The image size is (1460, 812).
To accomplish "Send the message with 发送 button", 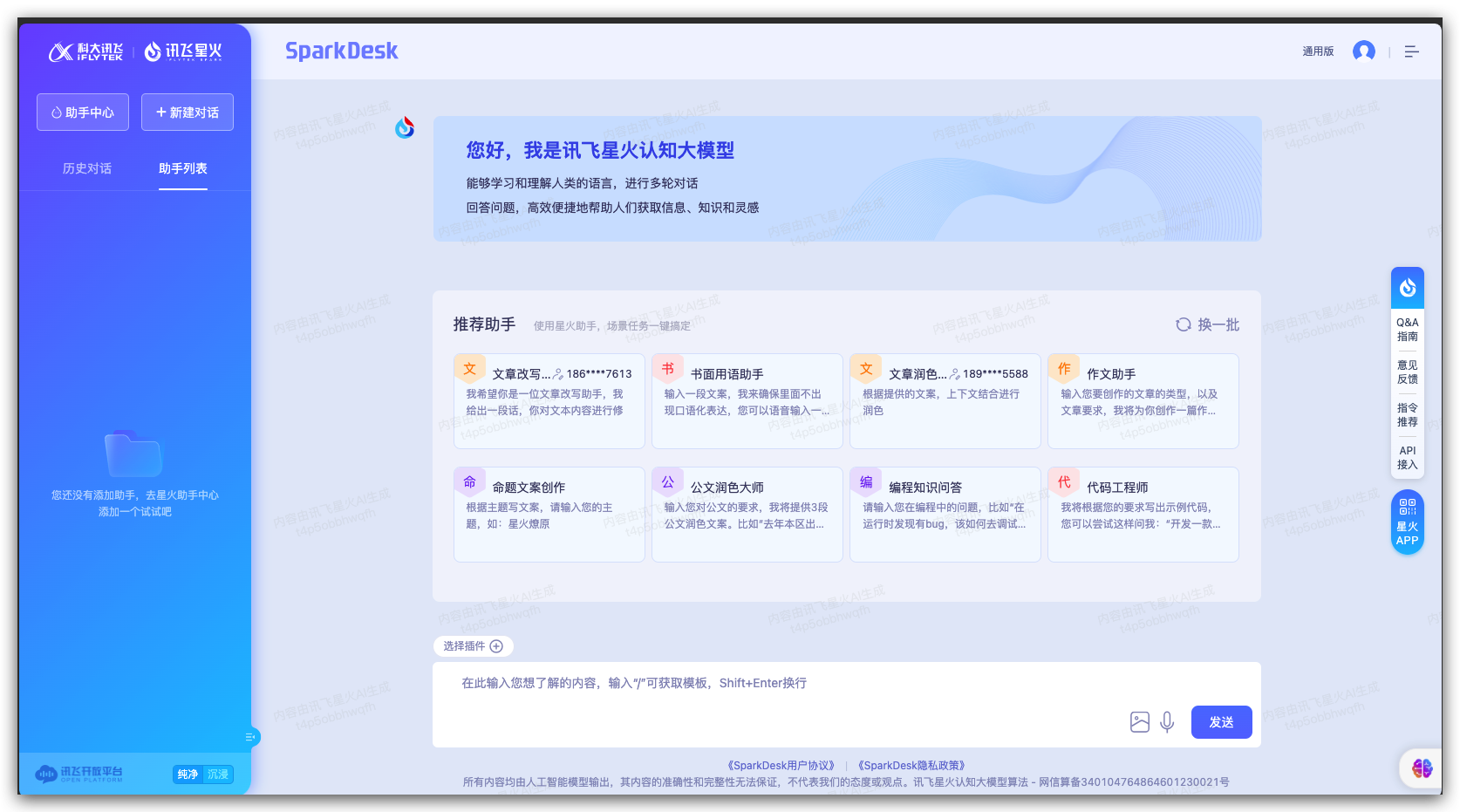I will click(x=1221, y=722).
